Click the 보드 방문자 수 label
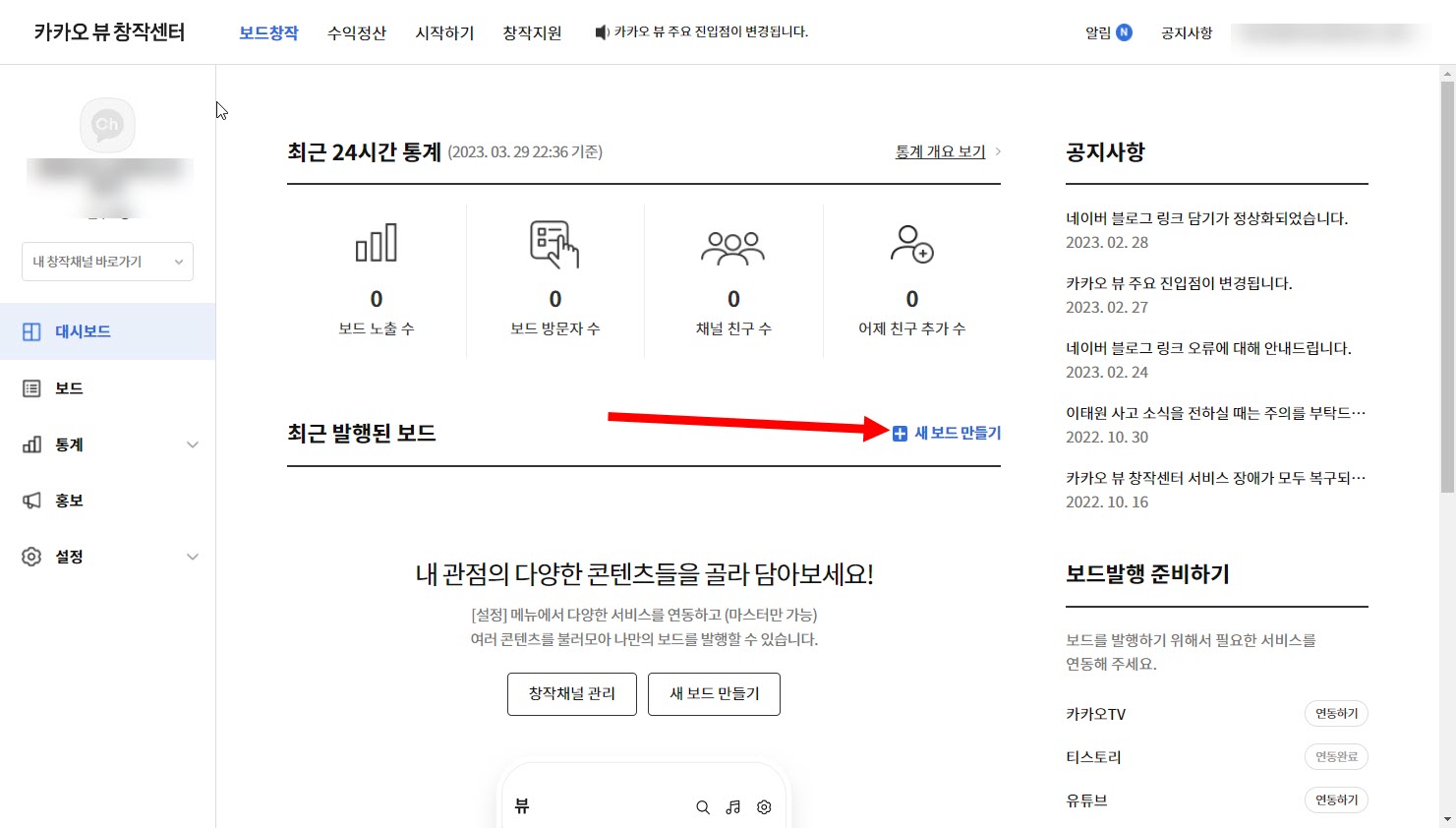The image size is (1456, 828). 554,328
